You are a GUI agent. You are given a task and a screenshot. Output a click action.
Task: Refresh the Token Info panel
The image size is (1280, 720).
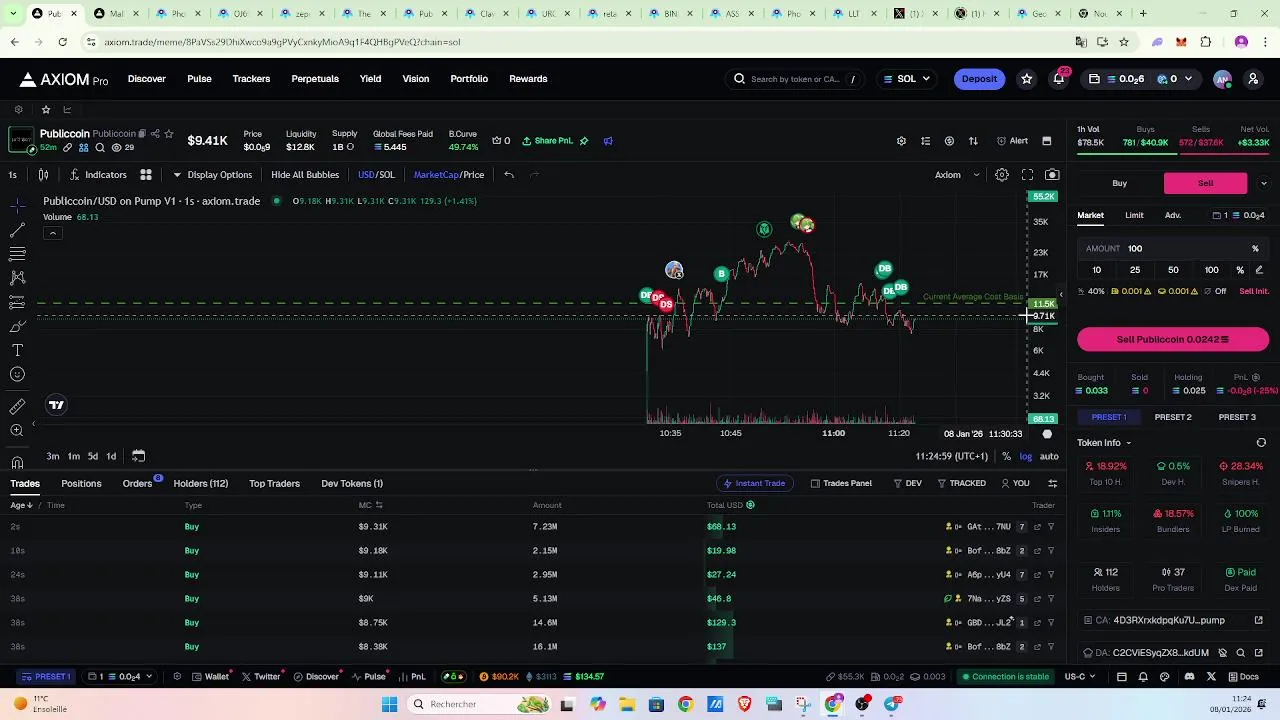pyautogui.click(x=1261, y=443)
